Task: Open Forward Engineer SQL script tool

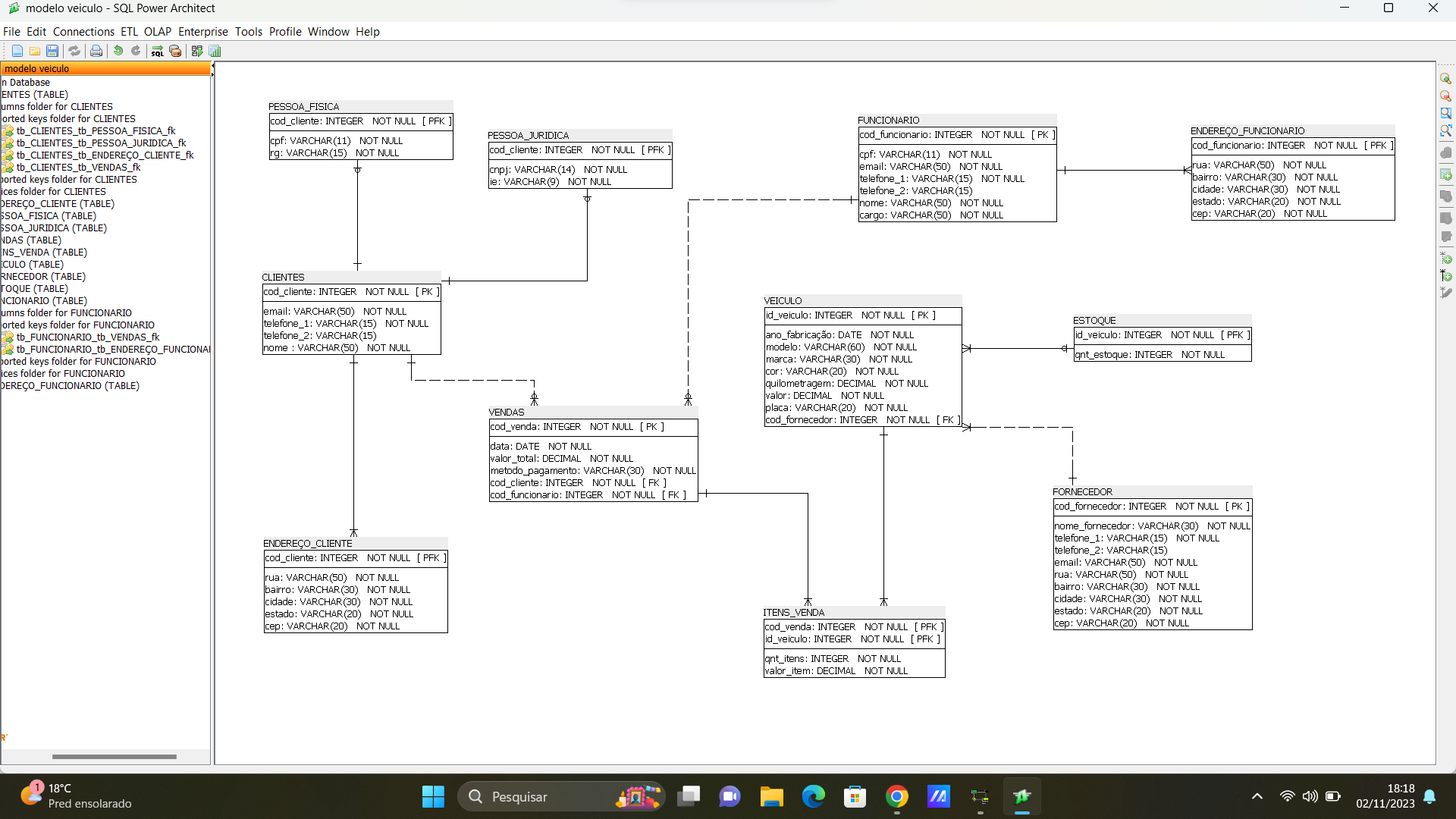Action: 158,51
